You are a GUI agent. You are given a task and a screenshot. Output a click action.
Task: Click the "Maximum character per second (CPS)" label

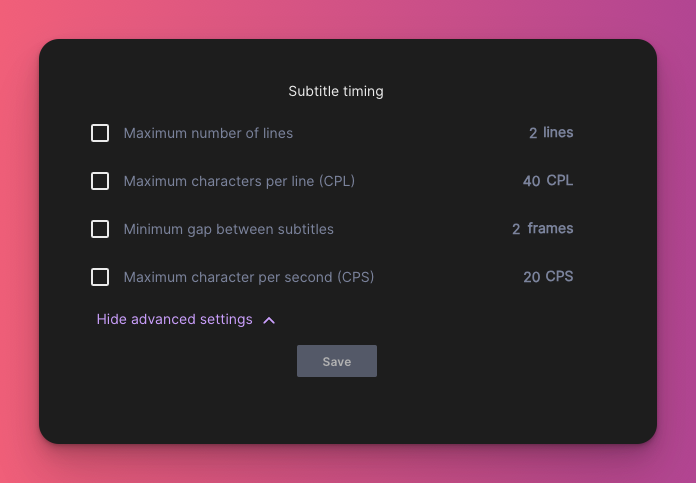tap(248, 277)
